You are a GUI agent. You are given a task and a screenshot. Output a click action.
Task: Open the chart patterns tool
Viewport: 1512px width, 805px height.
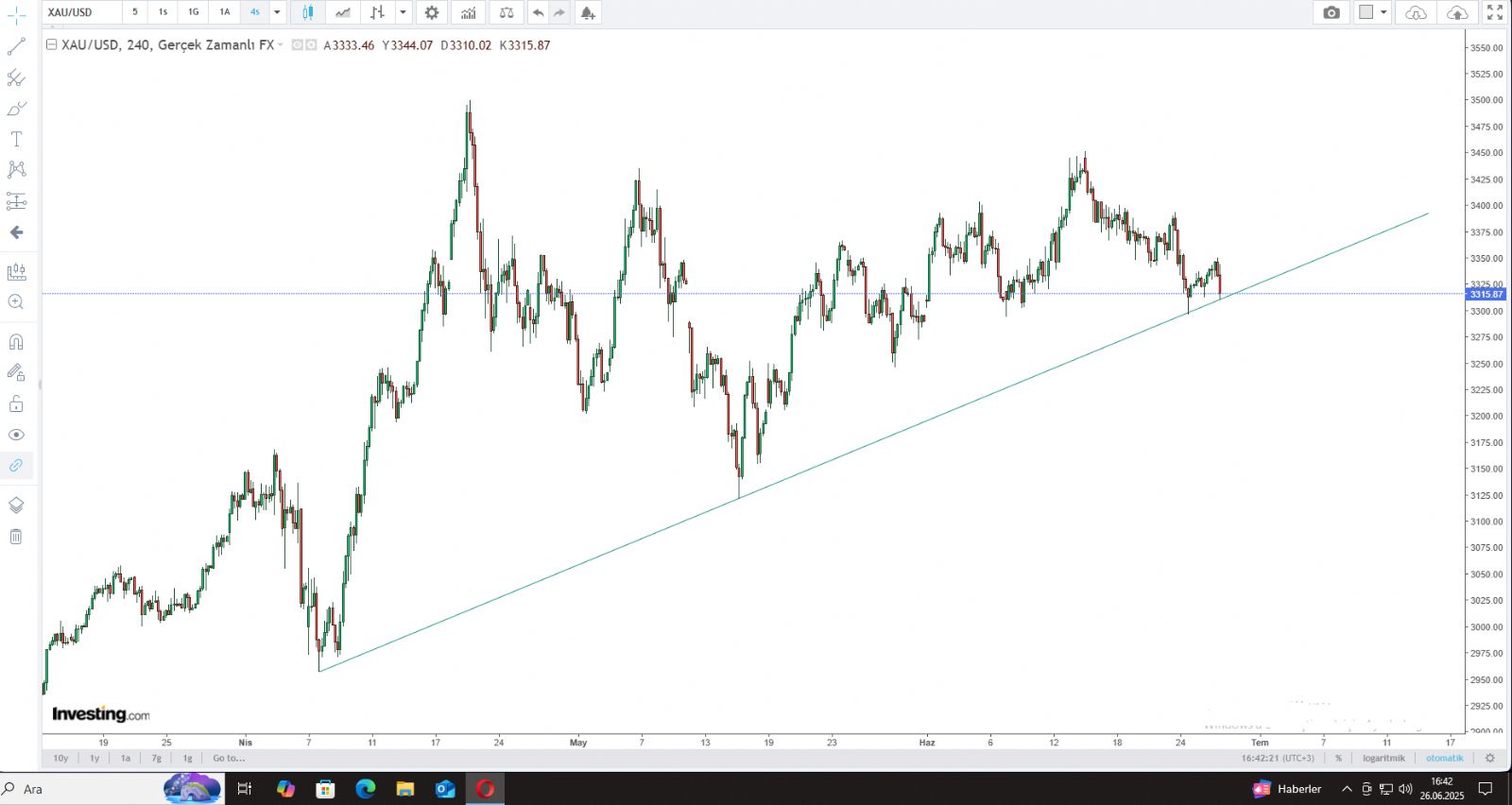(16, 170)
